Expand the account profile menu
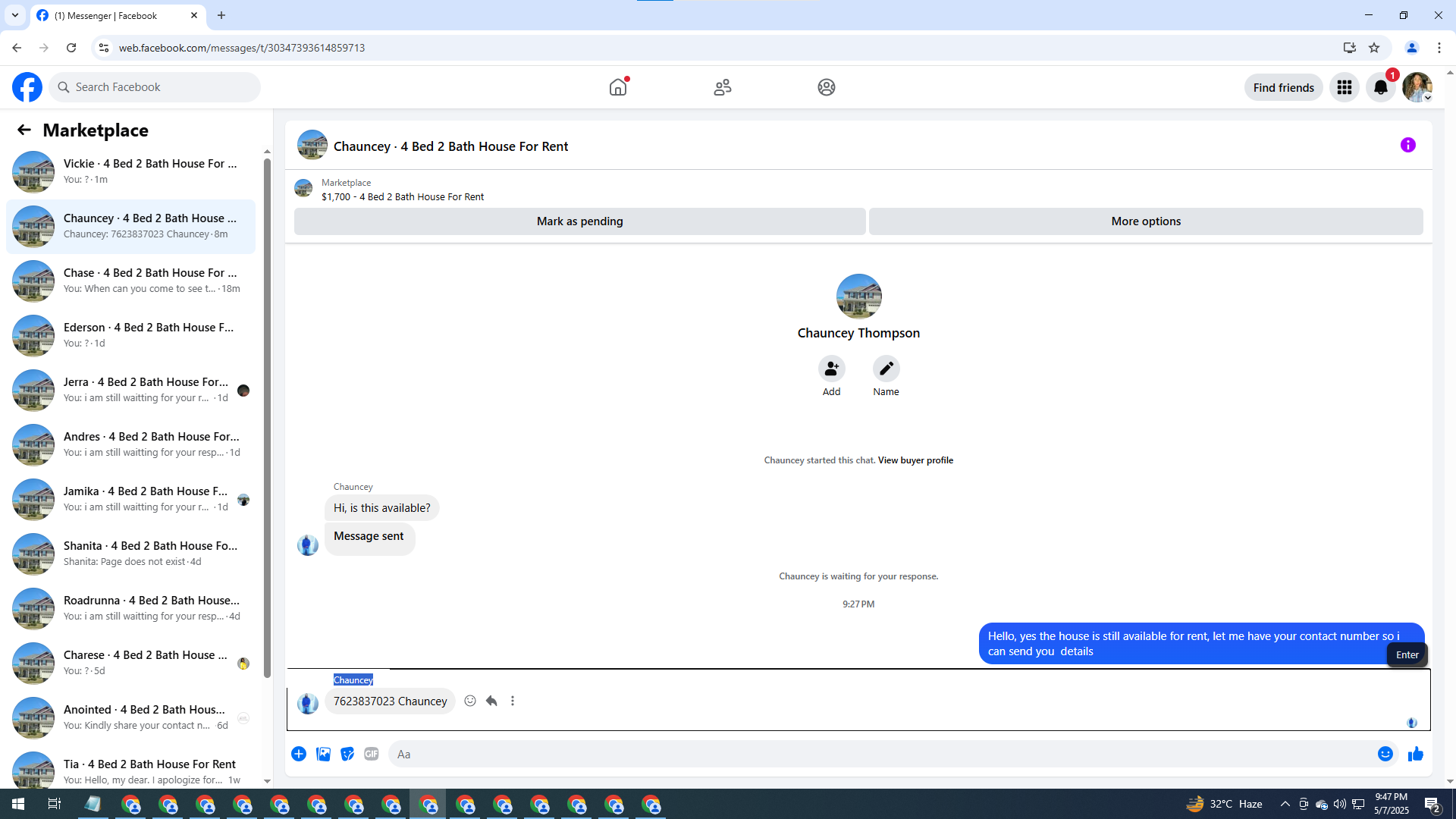Screen dimensions: 1456x819 pos(1417,87)
